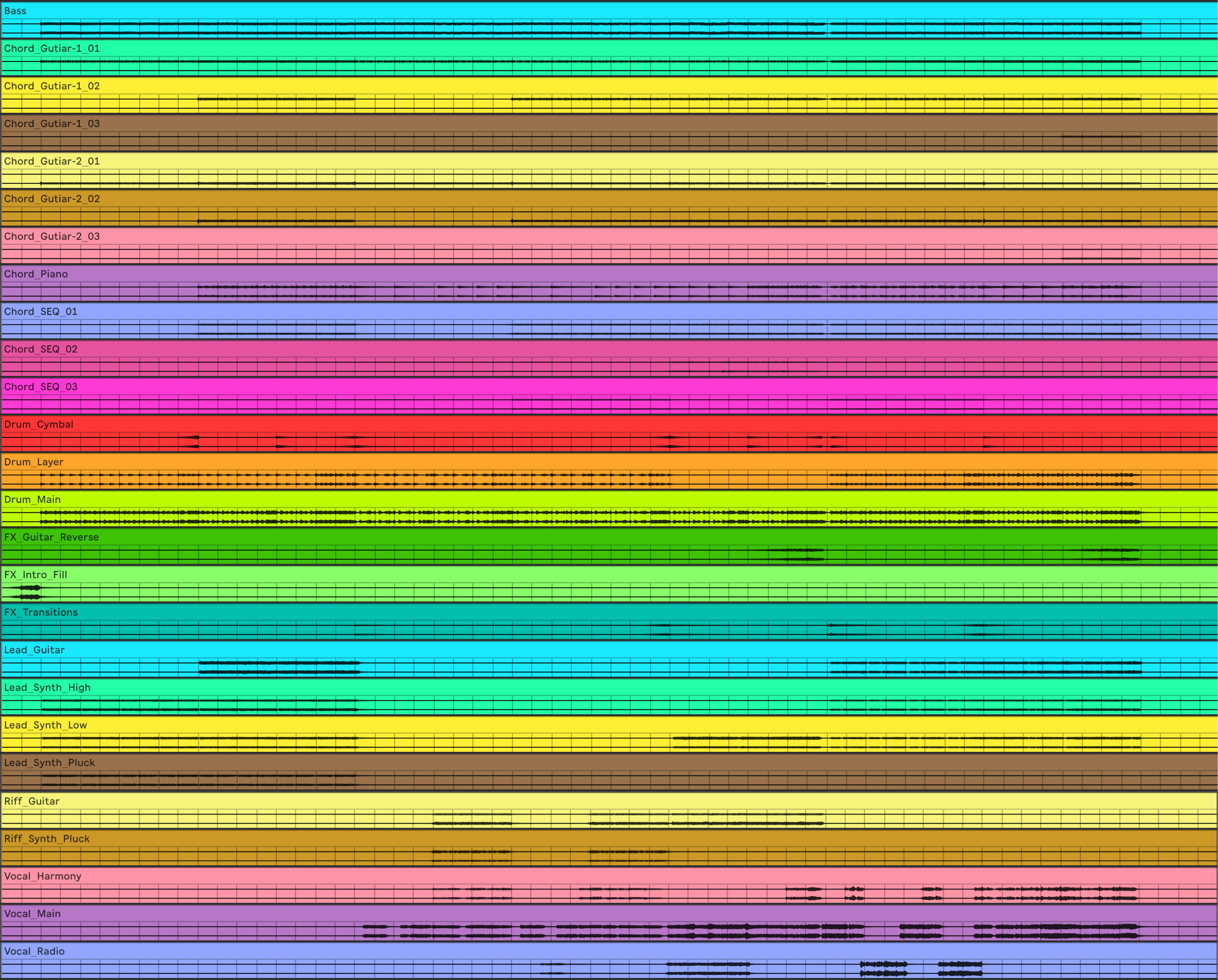Viewport: 1218px width, 980px height.
Task: Click the Chord_Gutiar-1_01 track label
Action: tap(51, 48)
